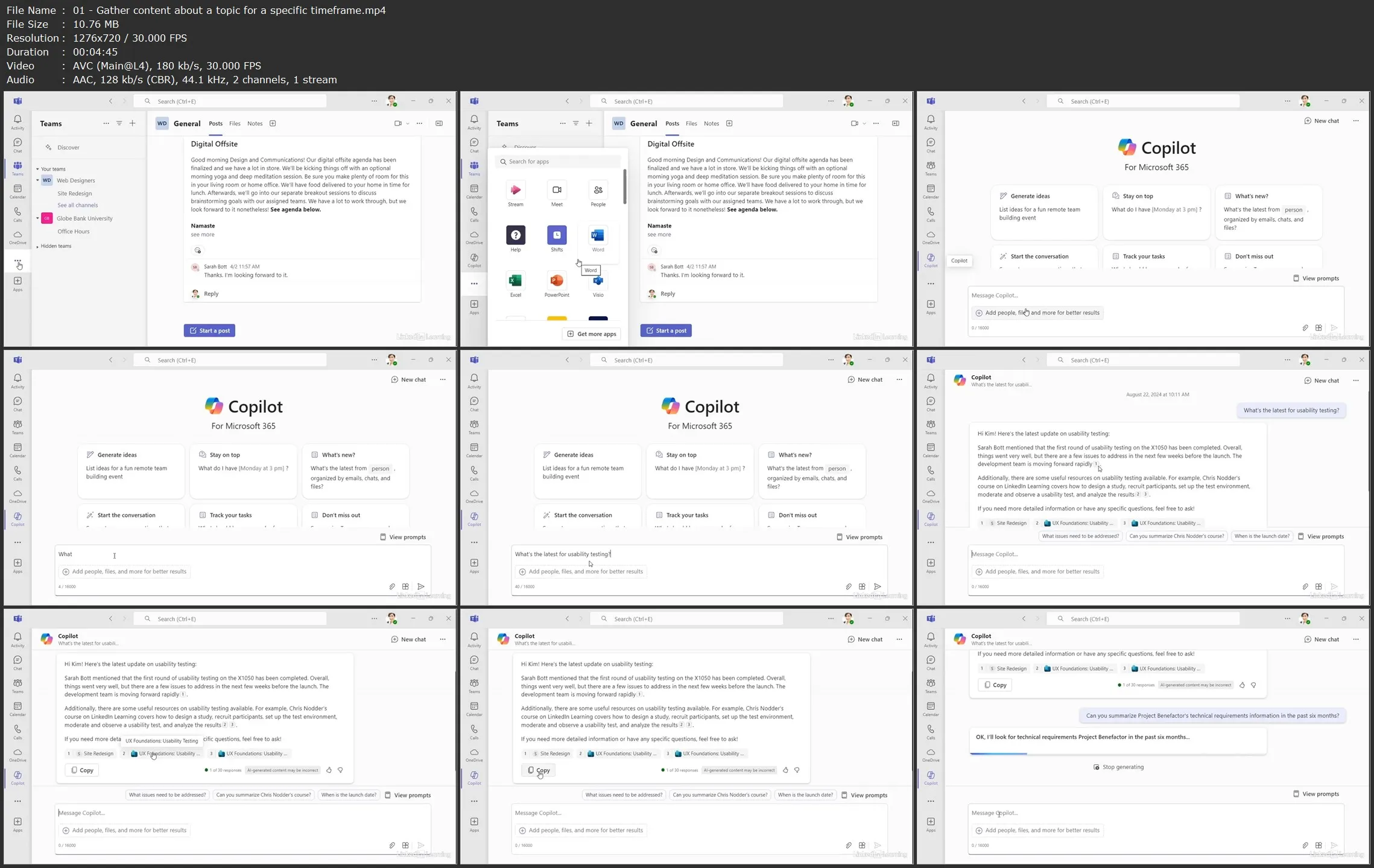
Task: Click the WD avatar beside Web Designers in team list
Action: [47, 180]
